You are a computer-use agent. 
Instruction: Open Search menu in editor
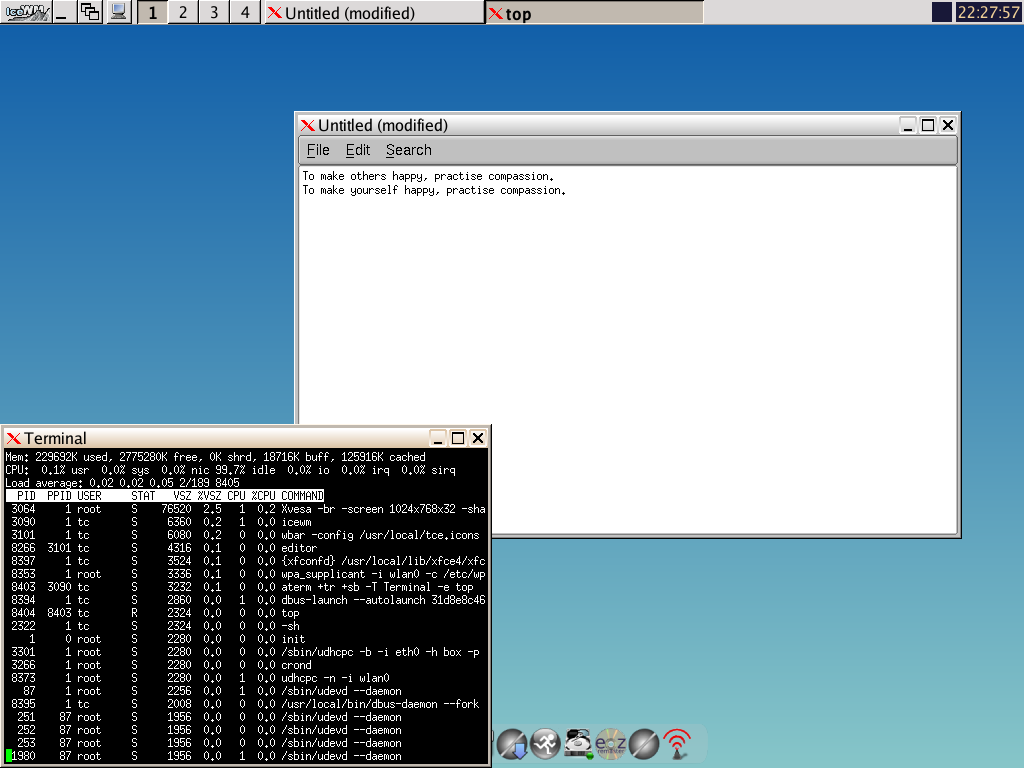(x=409, y=150)
